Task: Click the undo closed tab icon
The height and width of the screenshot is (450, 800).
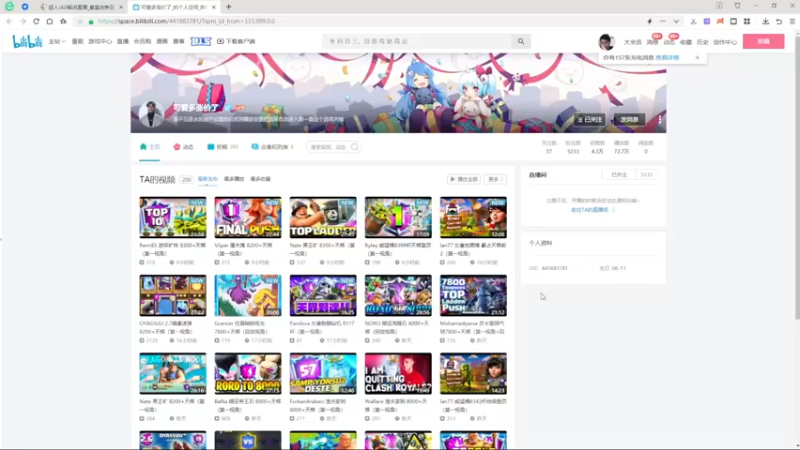Action: tap(779, 21)
